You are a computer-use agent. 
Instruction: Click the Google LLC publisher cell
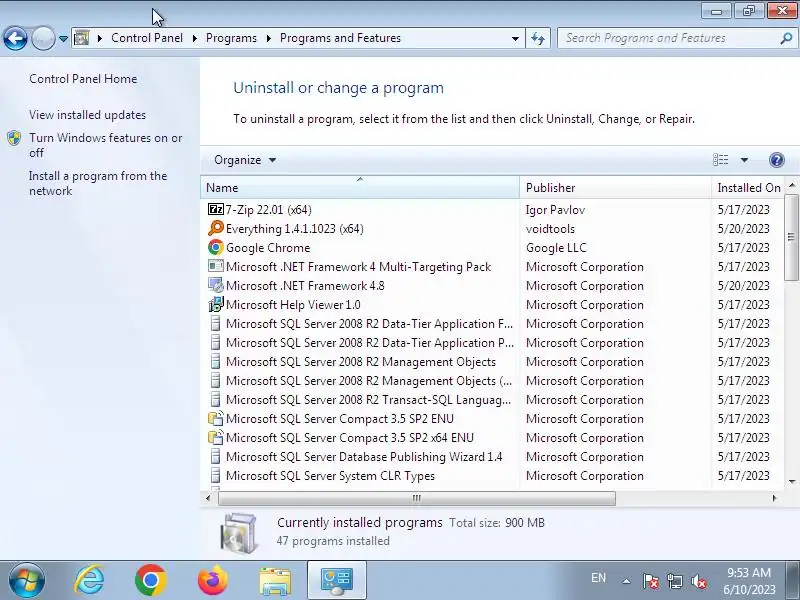[x=556, y=248]
